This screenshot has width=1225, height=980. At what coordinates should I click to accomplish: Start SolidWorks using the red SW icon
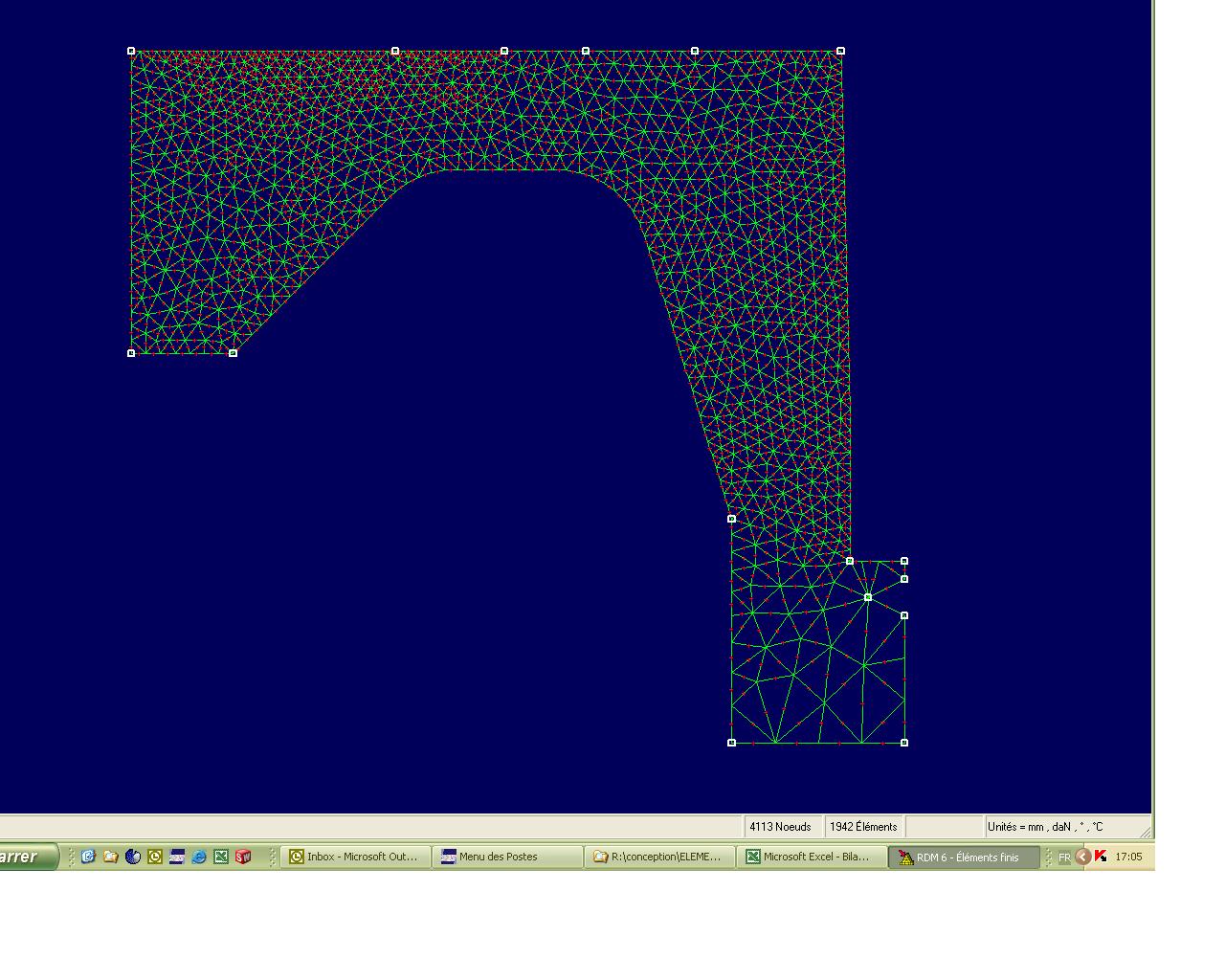pos(242,857)
